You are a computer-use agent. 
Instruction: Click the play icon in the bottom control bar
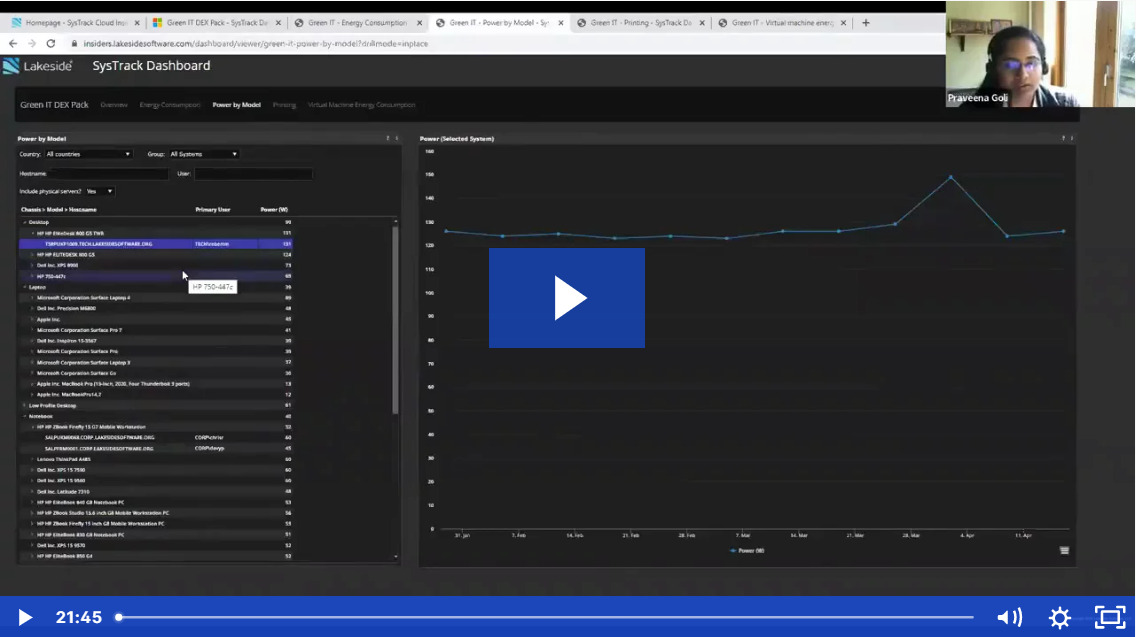[x=25, y=617]
